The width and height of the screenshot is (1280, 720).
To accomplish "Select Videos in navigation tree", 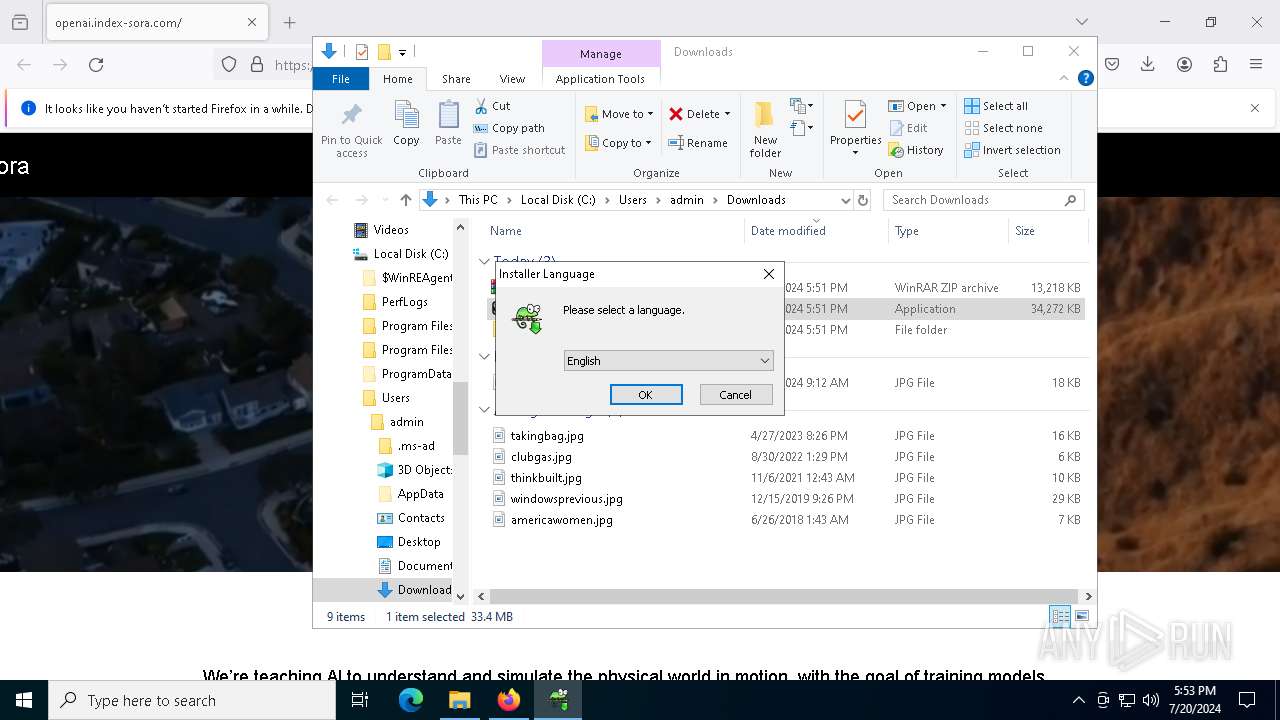I will [x=391, y=230].
